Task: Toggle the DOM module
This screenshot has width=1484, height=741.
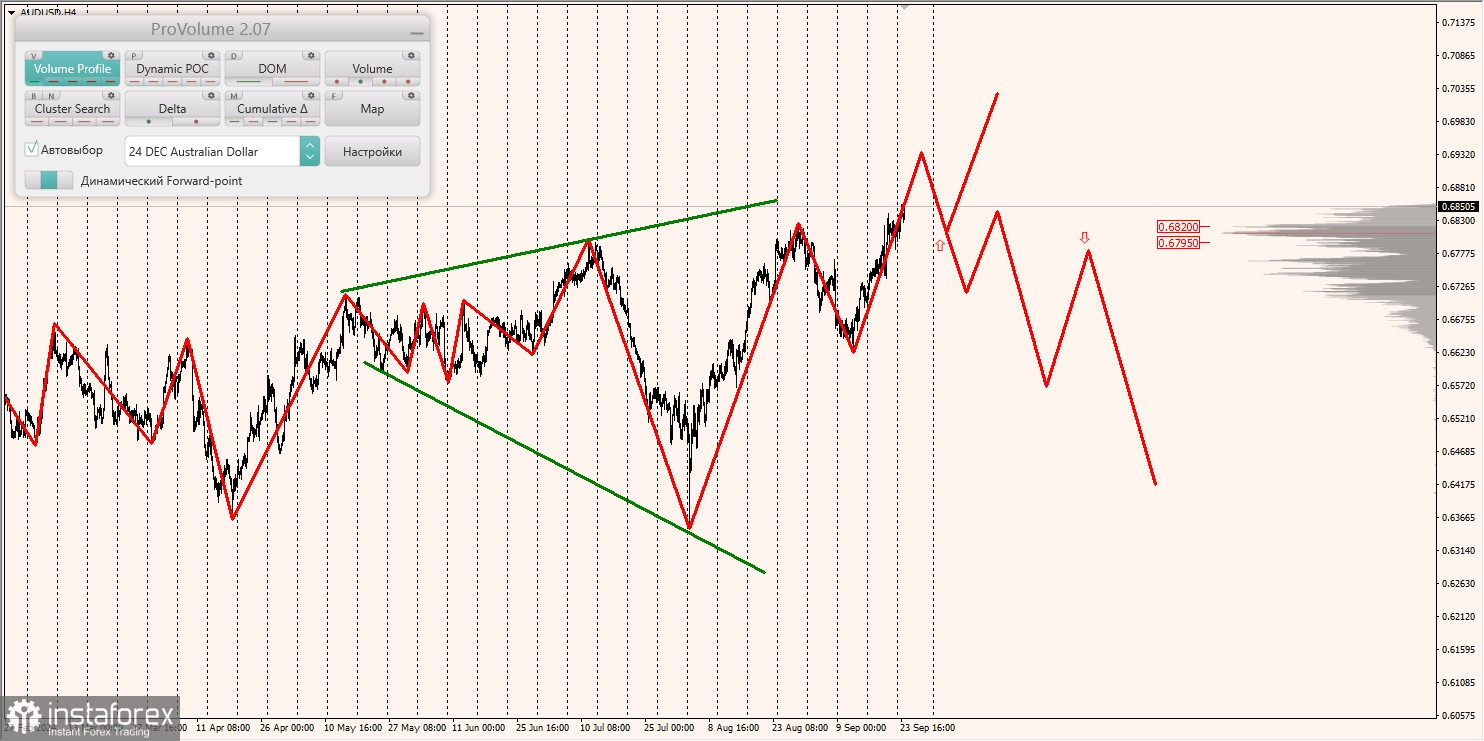Action: 272,69
